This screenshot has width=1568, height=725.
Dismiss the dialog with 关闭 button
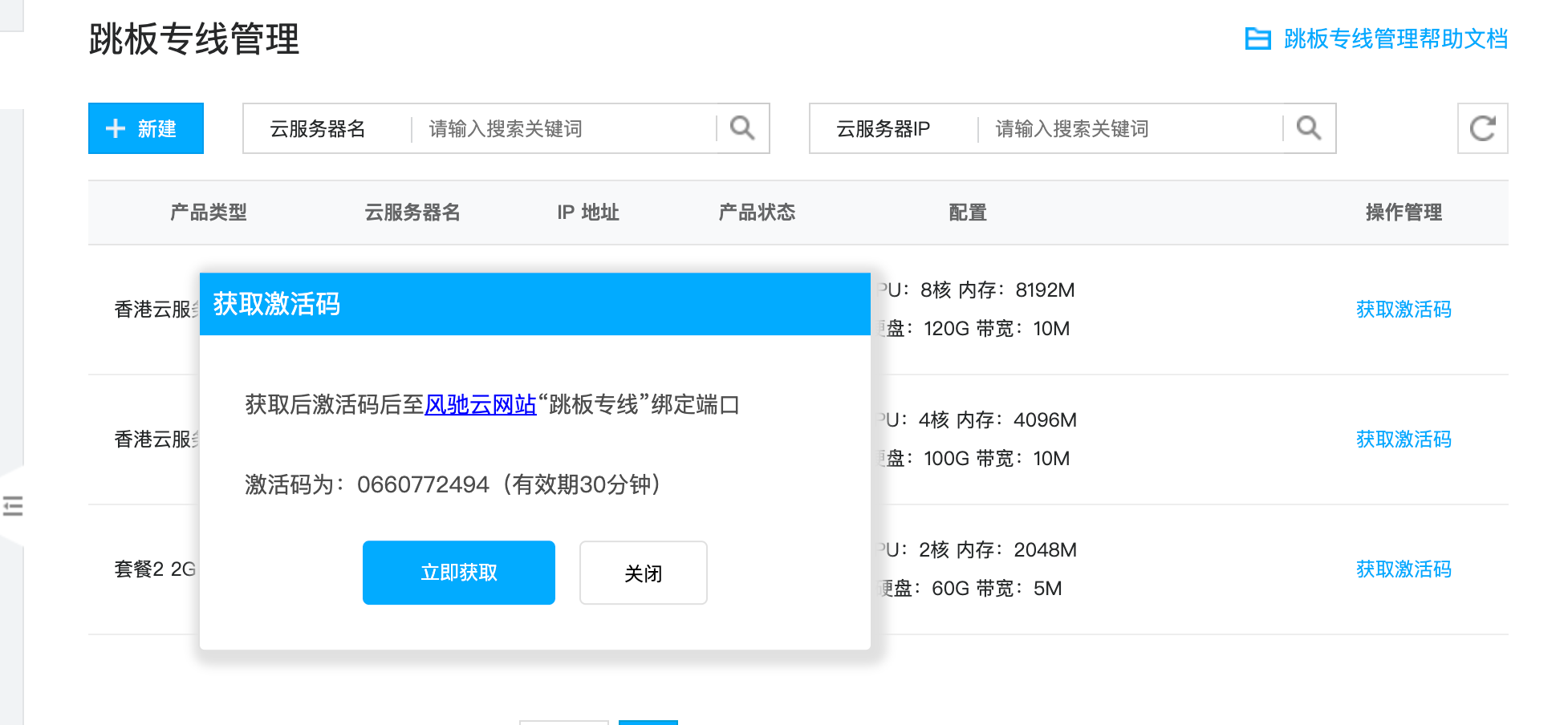click(x=643, y=573)
